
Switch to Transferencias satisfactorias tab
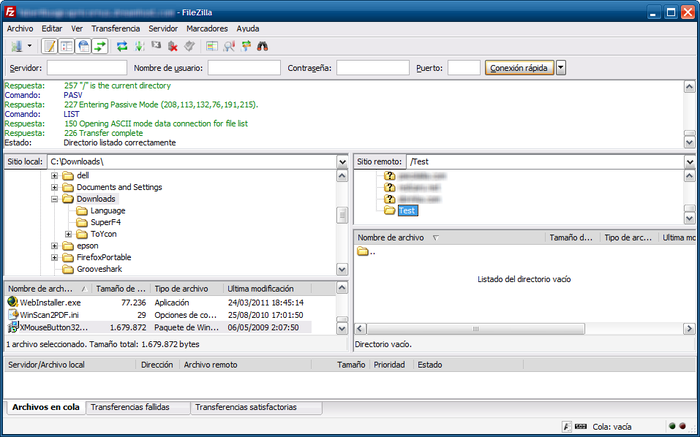pos(256,407)
